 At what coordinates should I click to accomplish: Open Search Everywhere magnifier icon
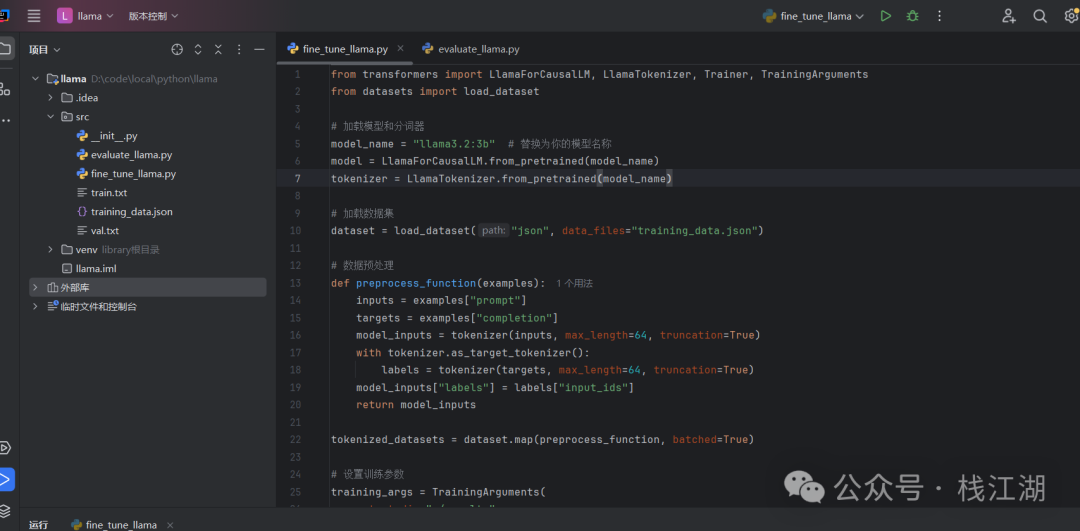[1040, 16]
